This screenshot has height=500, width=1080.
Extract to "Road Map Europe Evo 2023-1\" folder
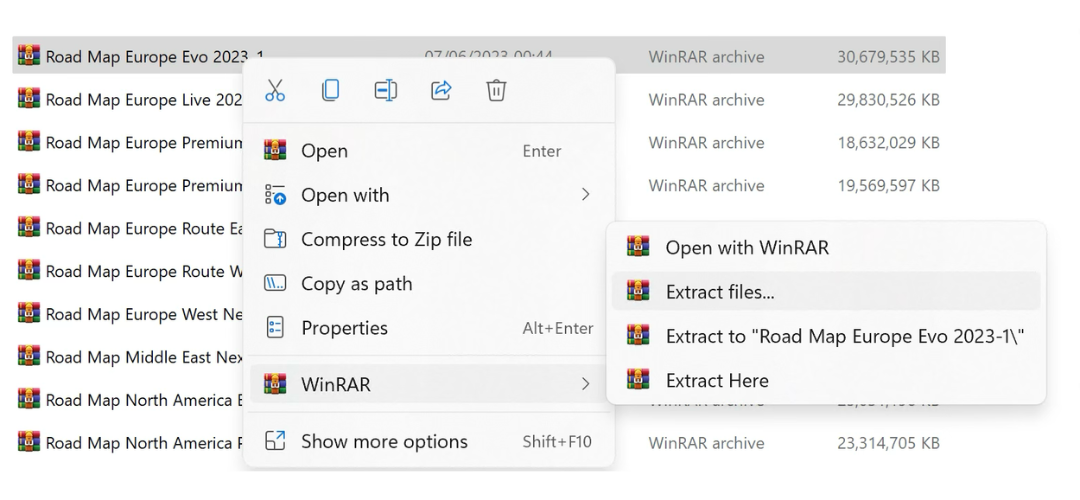pos(845,336)
